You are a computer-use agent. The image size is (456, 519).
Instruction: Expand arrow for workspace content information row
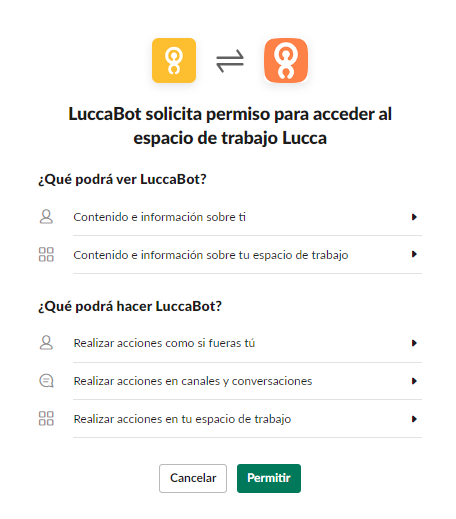[414, 254]
